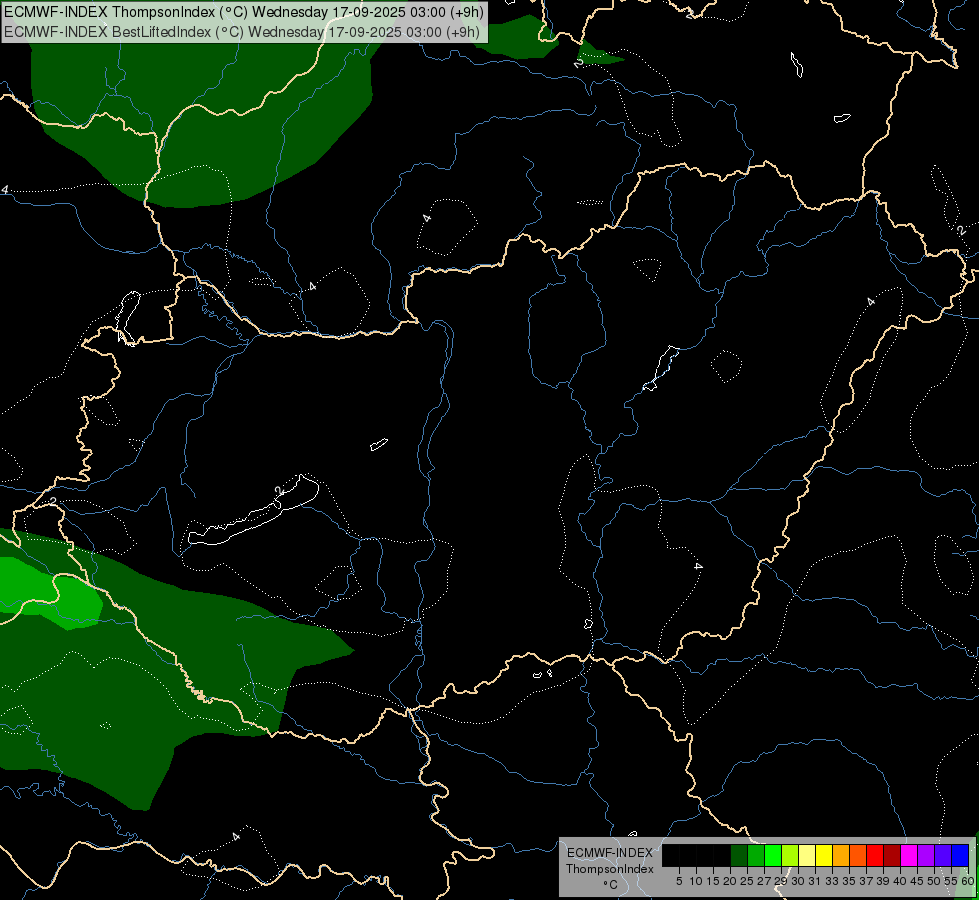
Task: Pick the dark red 39–40 legend swatch
Action: tap(892, 855)
